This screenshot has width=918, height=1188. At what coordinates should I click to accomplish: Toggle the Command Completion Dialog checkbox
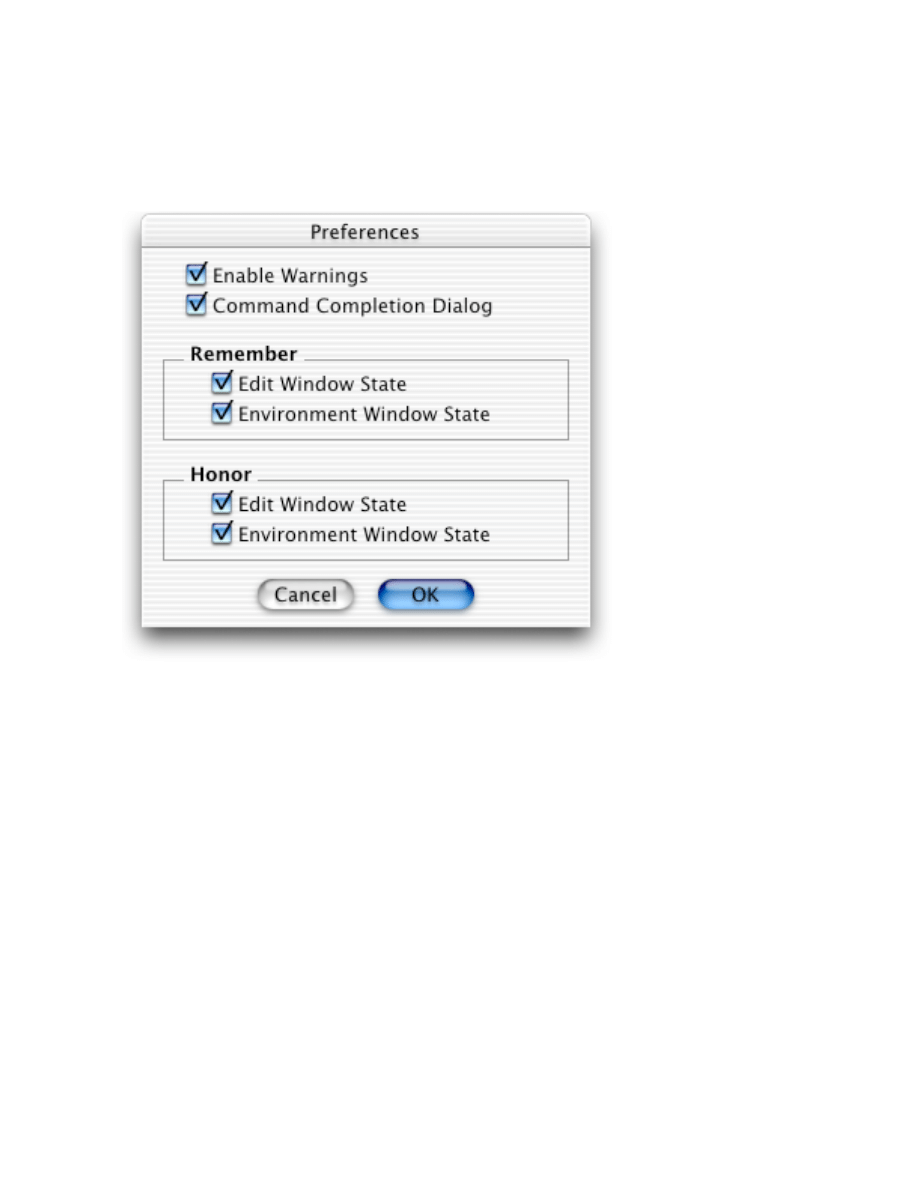[196, 305]
